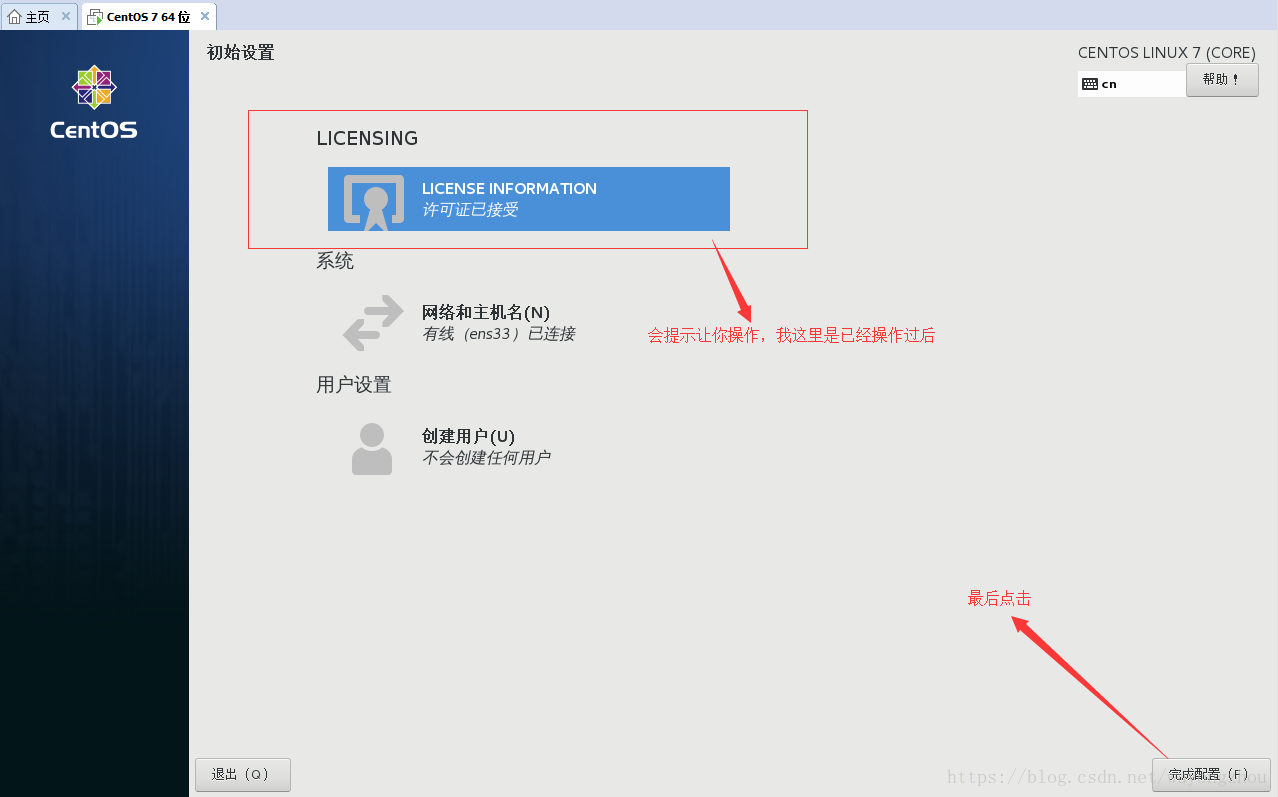Click the CentOS logo in sidebar
The height and width of the screenshot is (797, 1278).
tap(94, 102)
